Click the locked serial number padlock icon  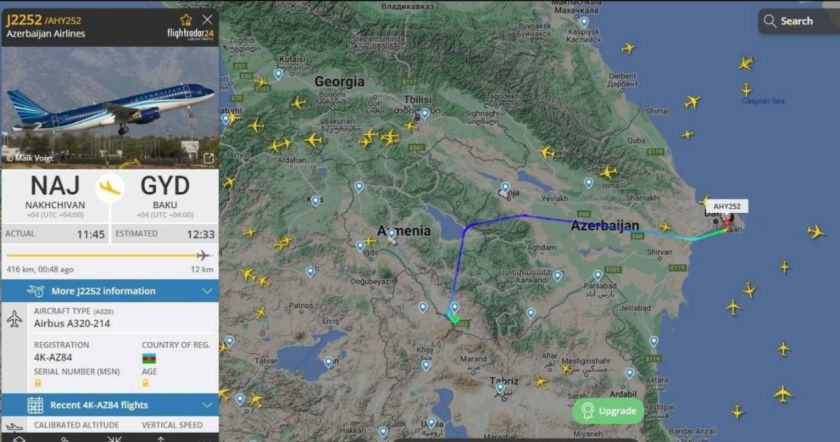point(38,383)
